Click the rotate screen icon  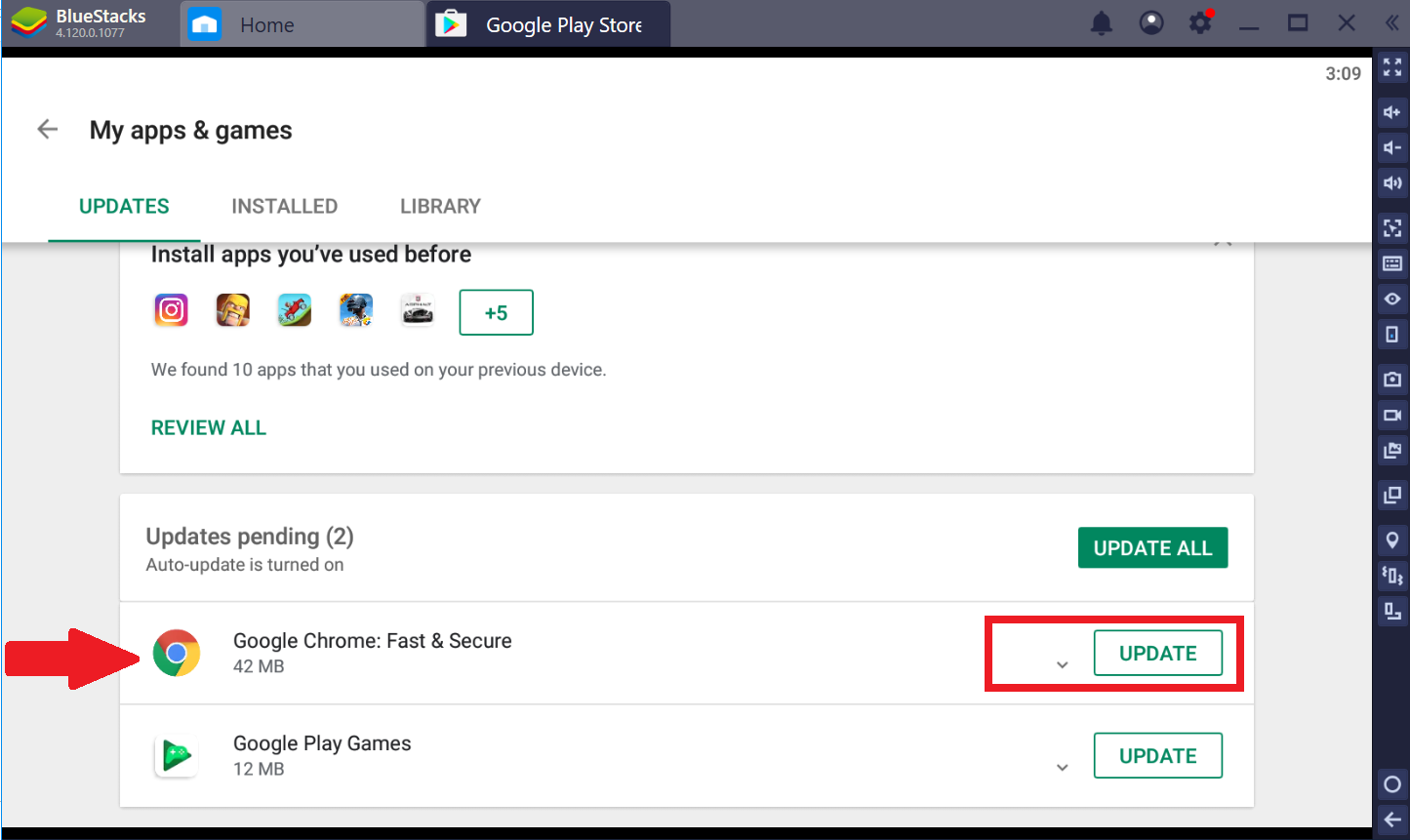click(x=1392, y=612)
